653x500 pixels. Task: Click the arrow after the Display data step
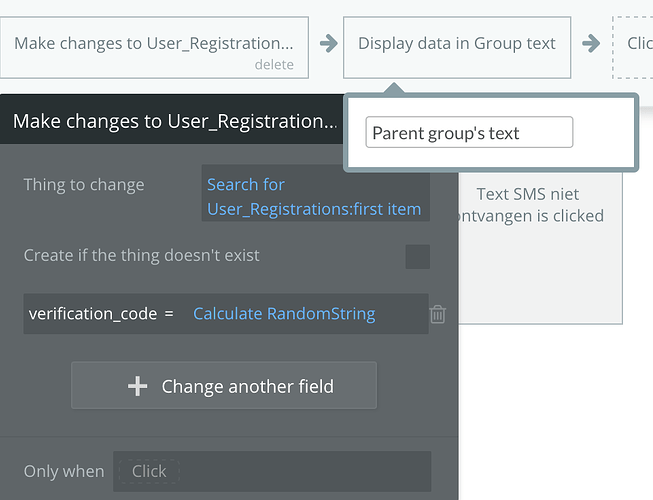tap(591, 43)
